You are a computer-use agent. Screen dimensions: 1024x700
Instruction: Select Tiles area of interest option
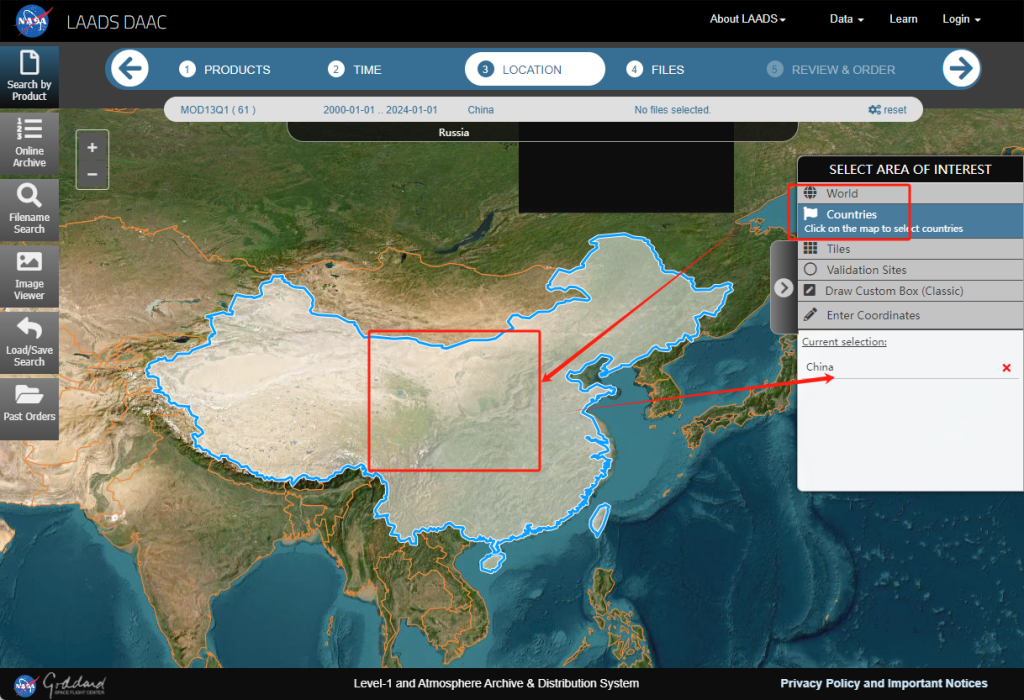coord(910,249)
